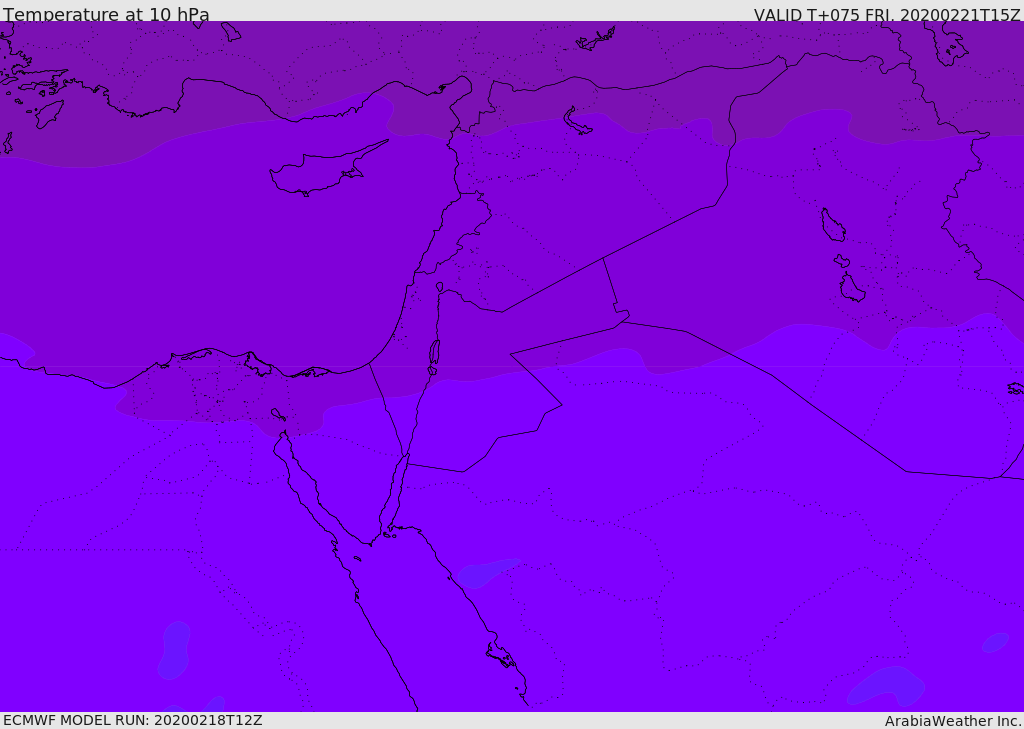The image size is (1024, 729).
Task: Click the Sea of Galilee outline
Action: (439, 287)
